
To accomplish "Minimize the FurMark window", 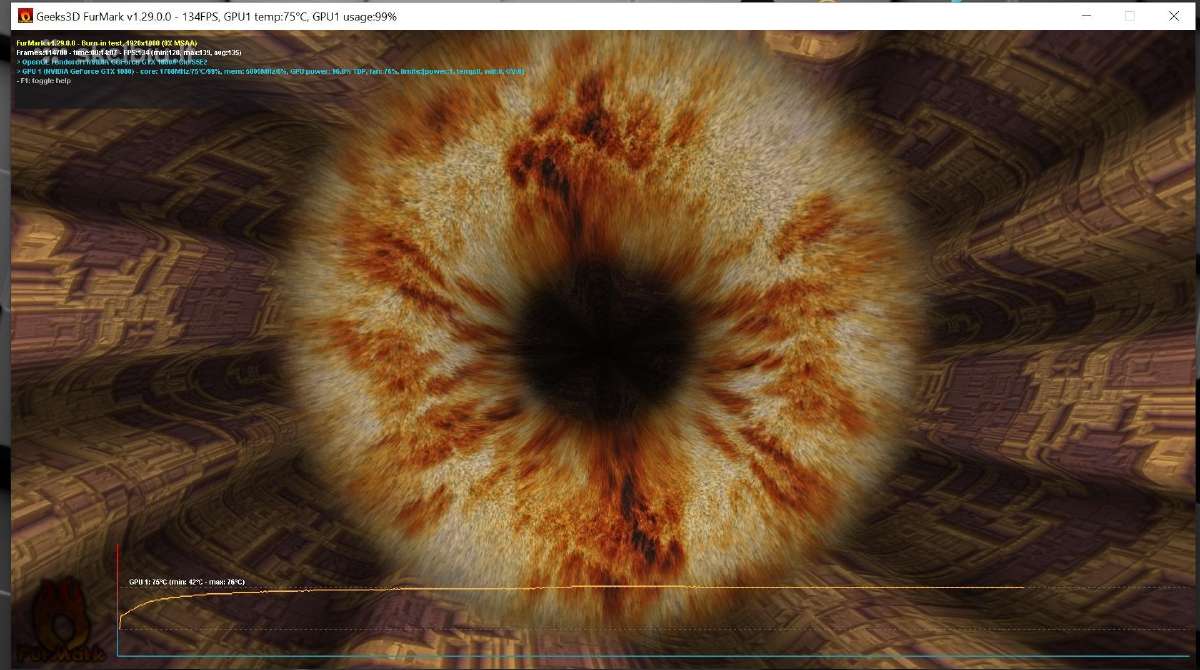I will 1086,16.
